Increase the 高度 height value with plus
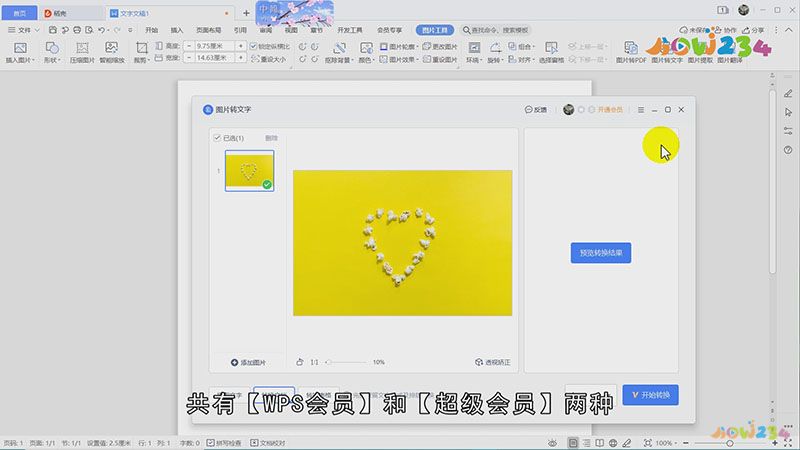800x450 pixels. coord(241,46)
